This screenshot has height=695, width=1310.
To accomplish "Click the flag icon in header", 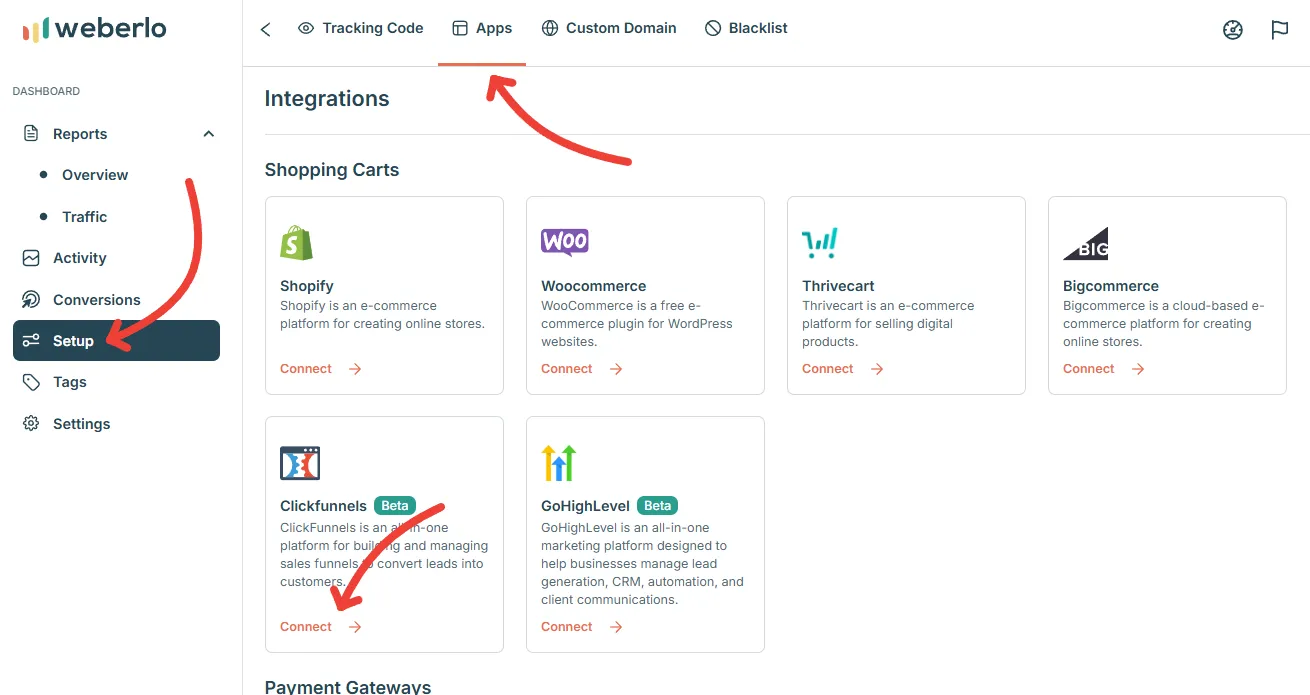I will pyautogui.click(x=1280, y=30).
